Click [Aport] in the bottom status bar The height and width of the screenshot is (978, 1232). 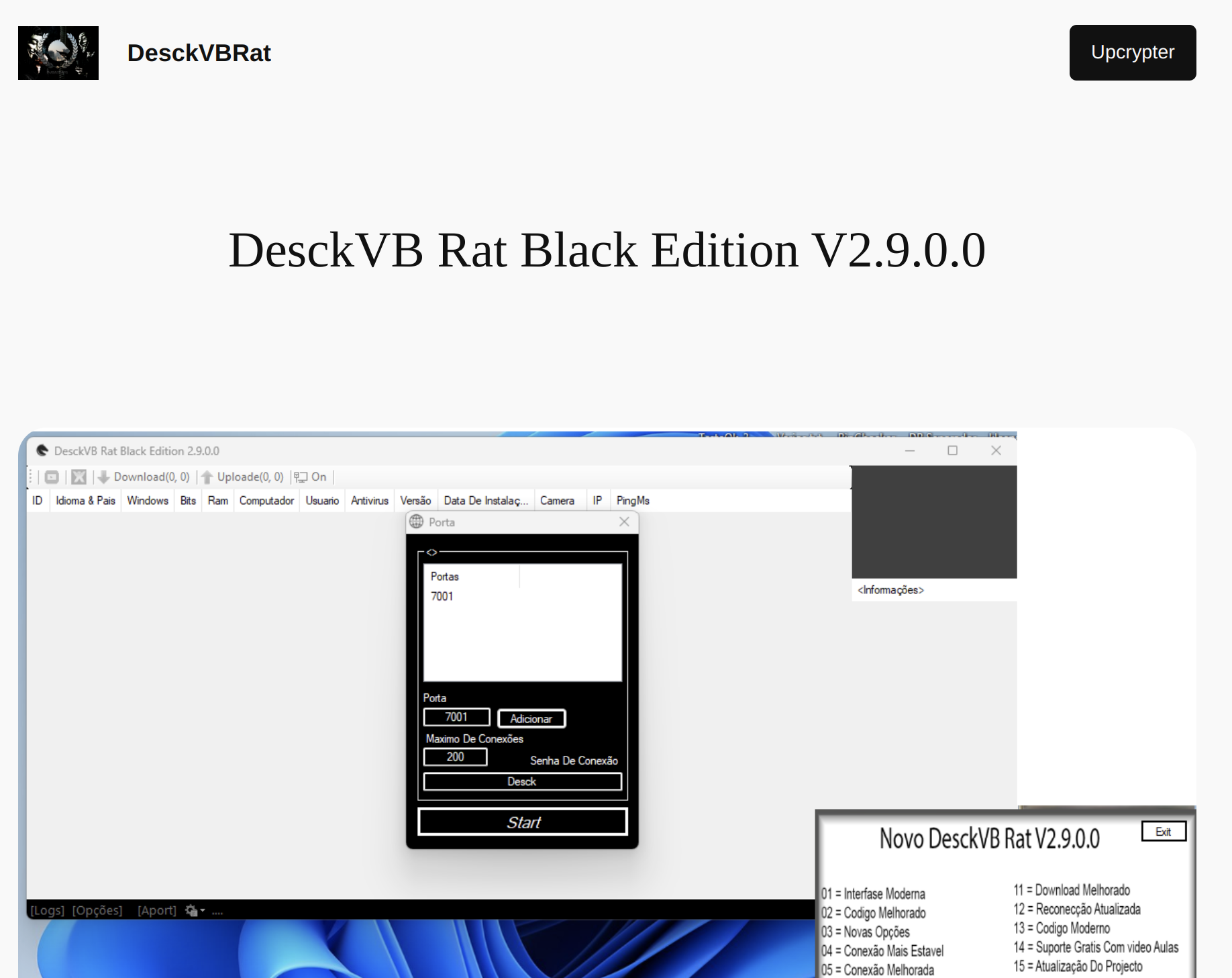coord(157,910)
